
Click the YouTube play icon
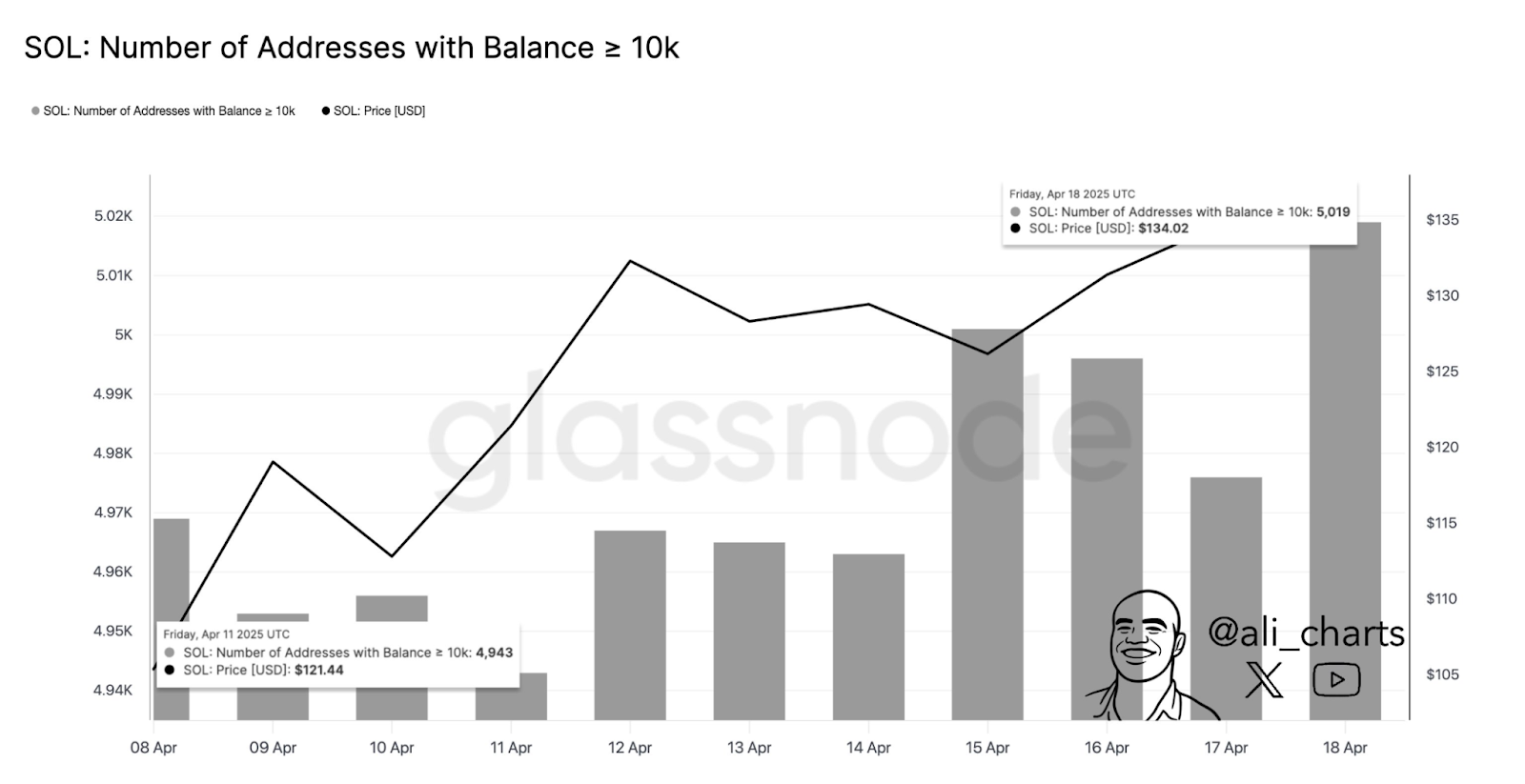tap(1336, 679)
